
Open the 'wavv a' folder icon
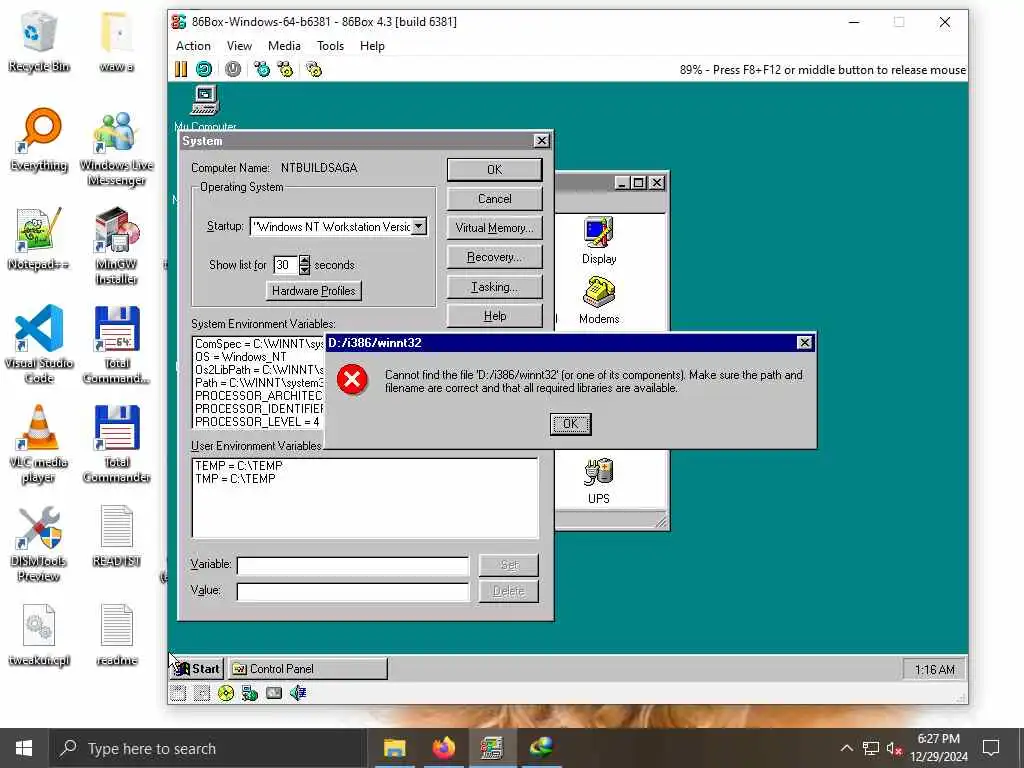click(x=116, y=42)
